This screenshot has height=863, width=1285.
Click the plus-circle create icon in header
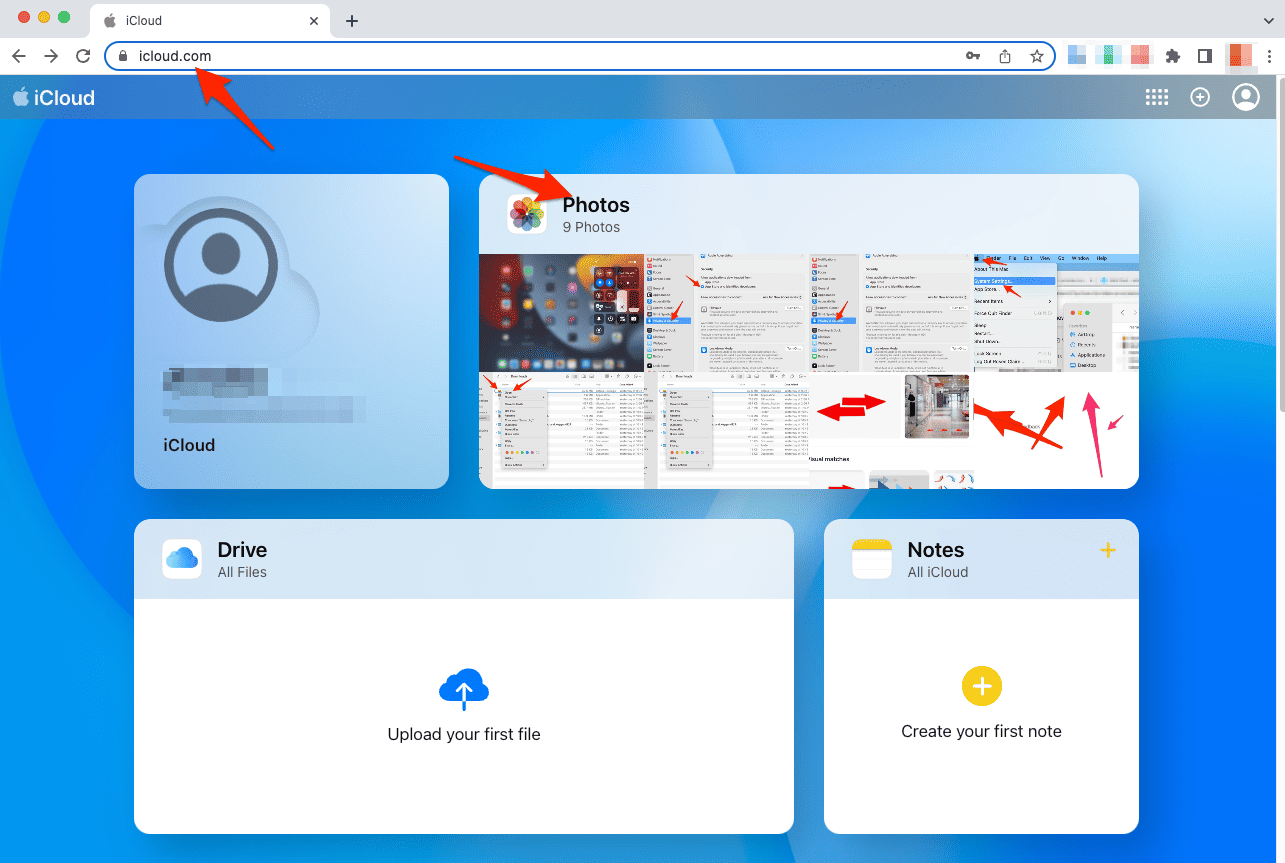coord(1200,97)
